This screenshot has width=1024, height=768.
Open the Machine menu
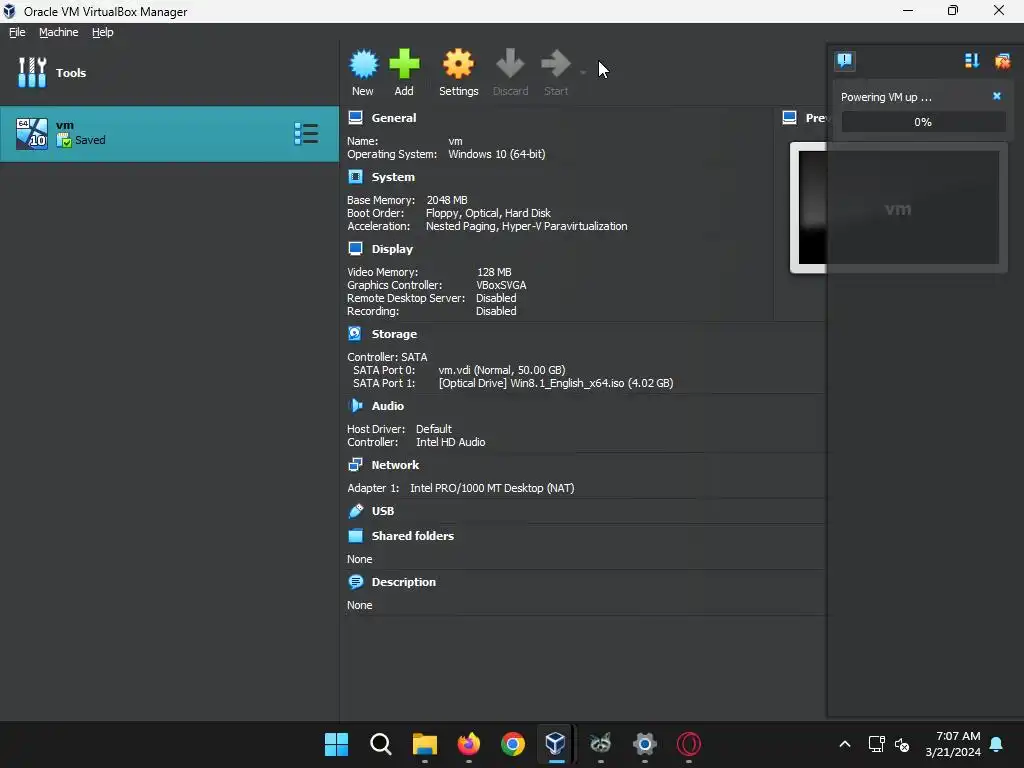coord(58,32)
